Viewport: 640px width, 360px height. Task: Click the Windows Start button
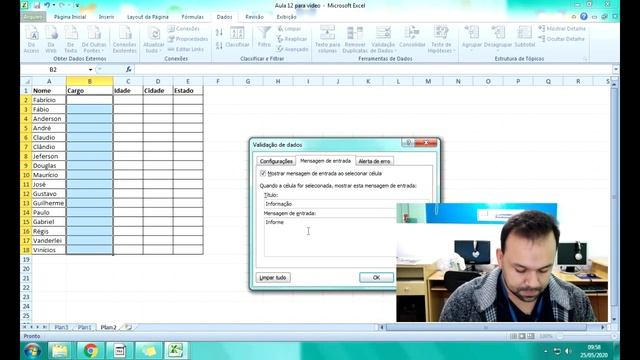32,351
